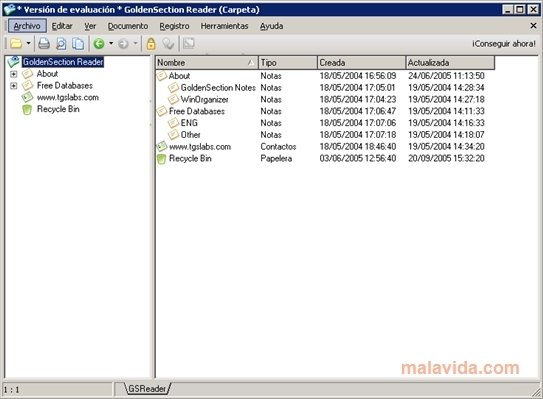The width and height of the screenshot is (543, 399).
Task: Open the Herramientas menu
Action: (x=224, y=26)
